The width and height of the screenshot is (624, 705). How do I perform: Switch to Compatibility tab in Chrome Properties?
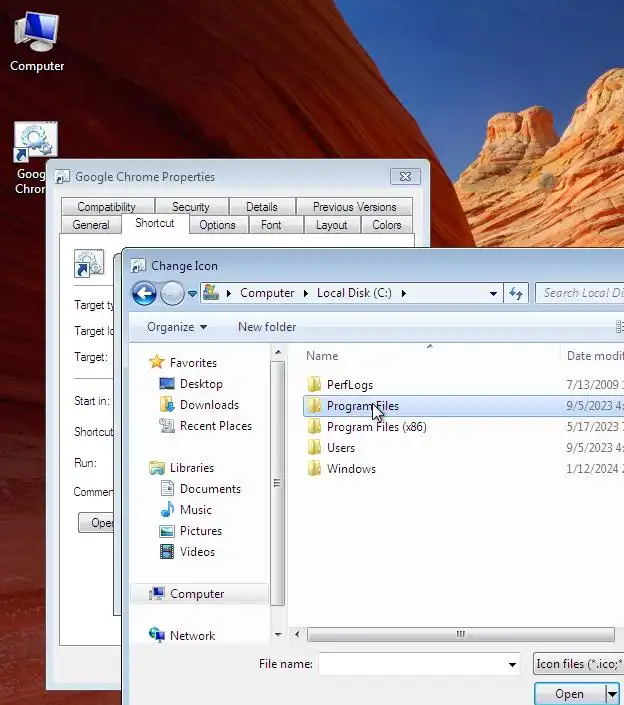(107, 207)
